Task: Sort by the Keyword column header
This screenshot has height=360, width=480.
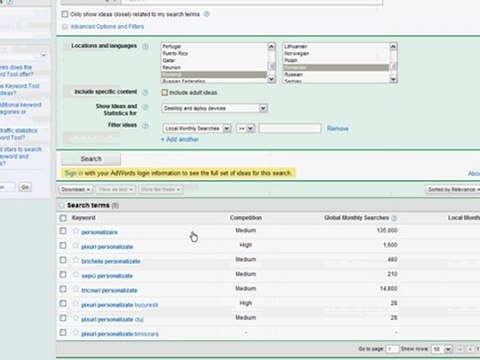Action: click(x=84, y=218)
